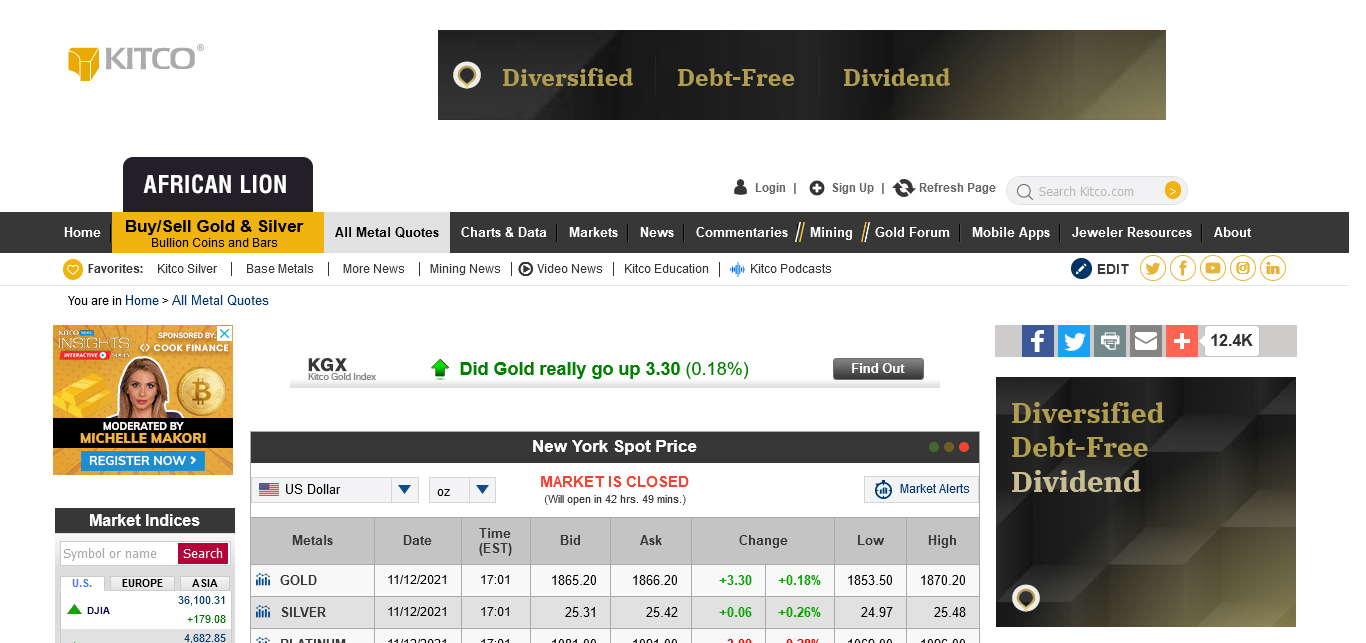Expand the US Dollar currency dropdown
The image size is (1366, 643).
tap(404, 490)
